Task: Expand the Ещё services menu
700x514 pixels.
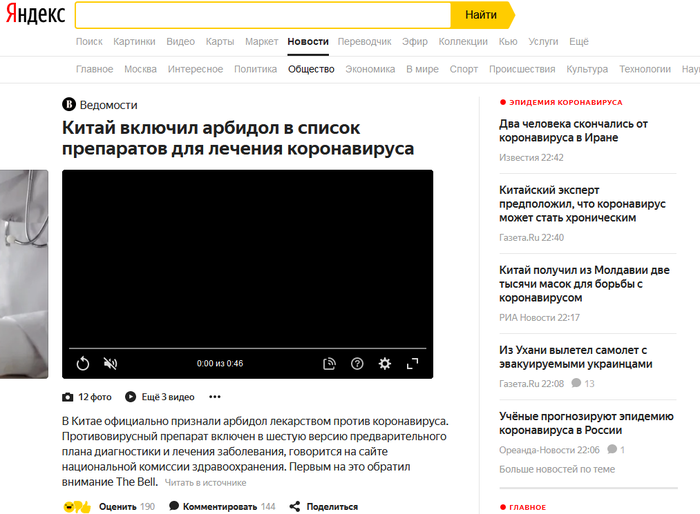Action: click(x=578, y=41)
